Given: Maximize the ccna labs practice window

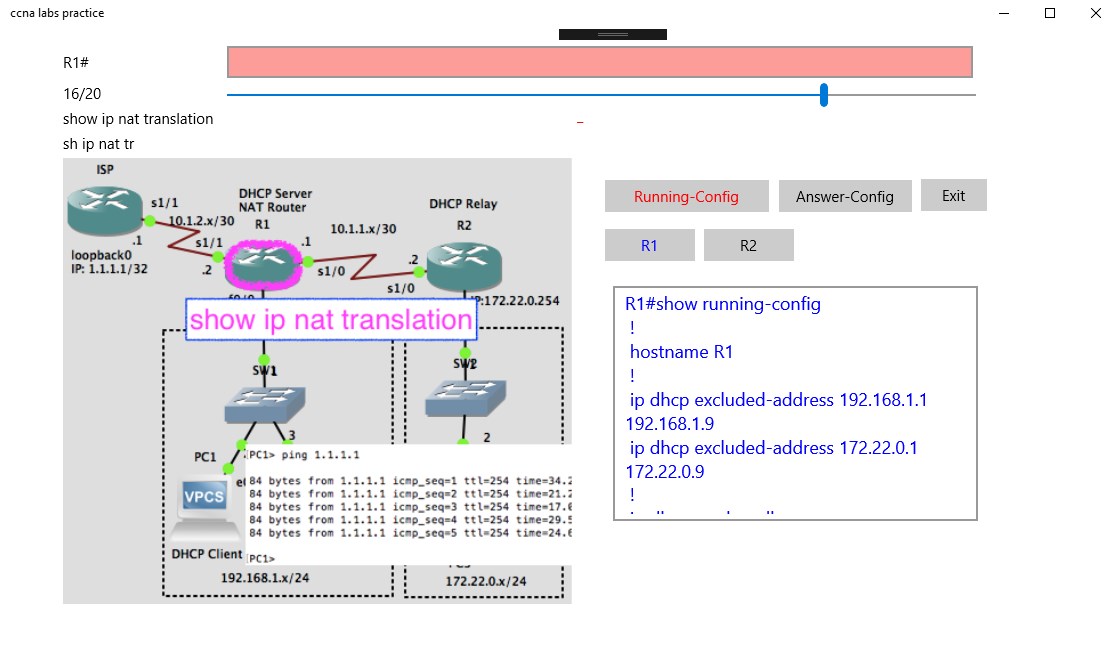Looking at the screenshot, I should 1050,13.
